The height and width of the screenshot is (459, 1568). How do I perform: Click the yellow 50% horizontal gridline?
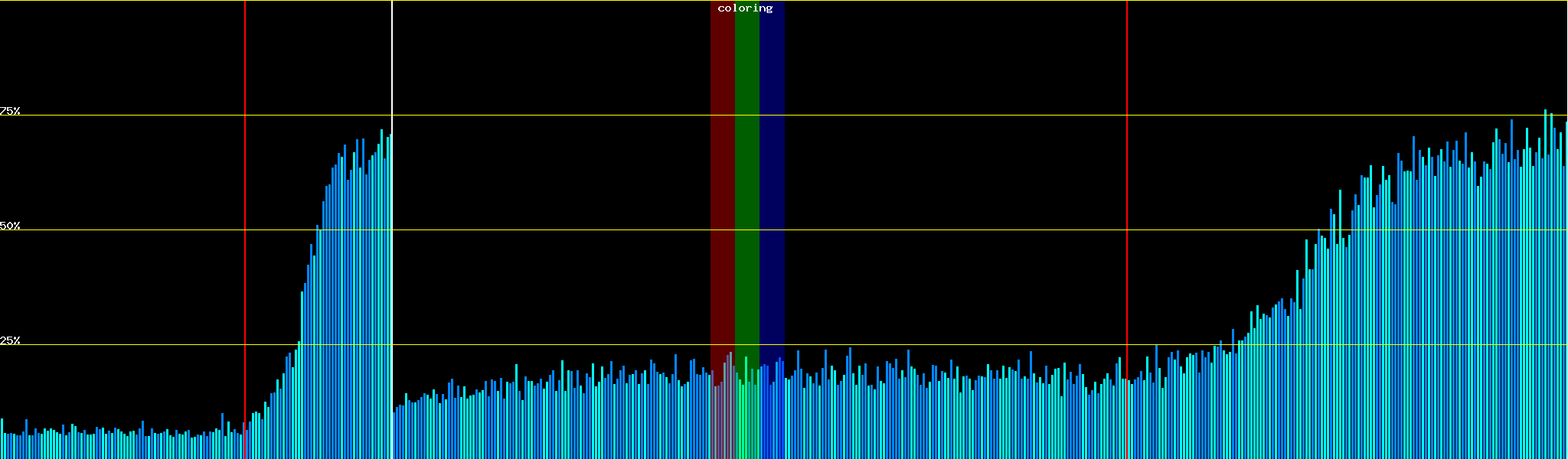[x=919, y=229]
